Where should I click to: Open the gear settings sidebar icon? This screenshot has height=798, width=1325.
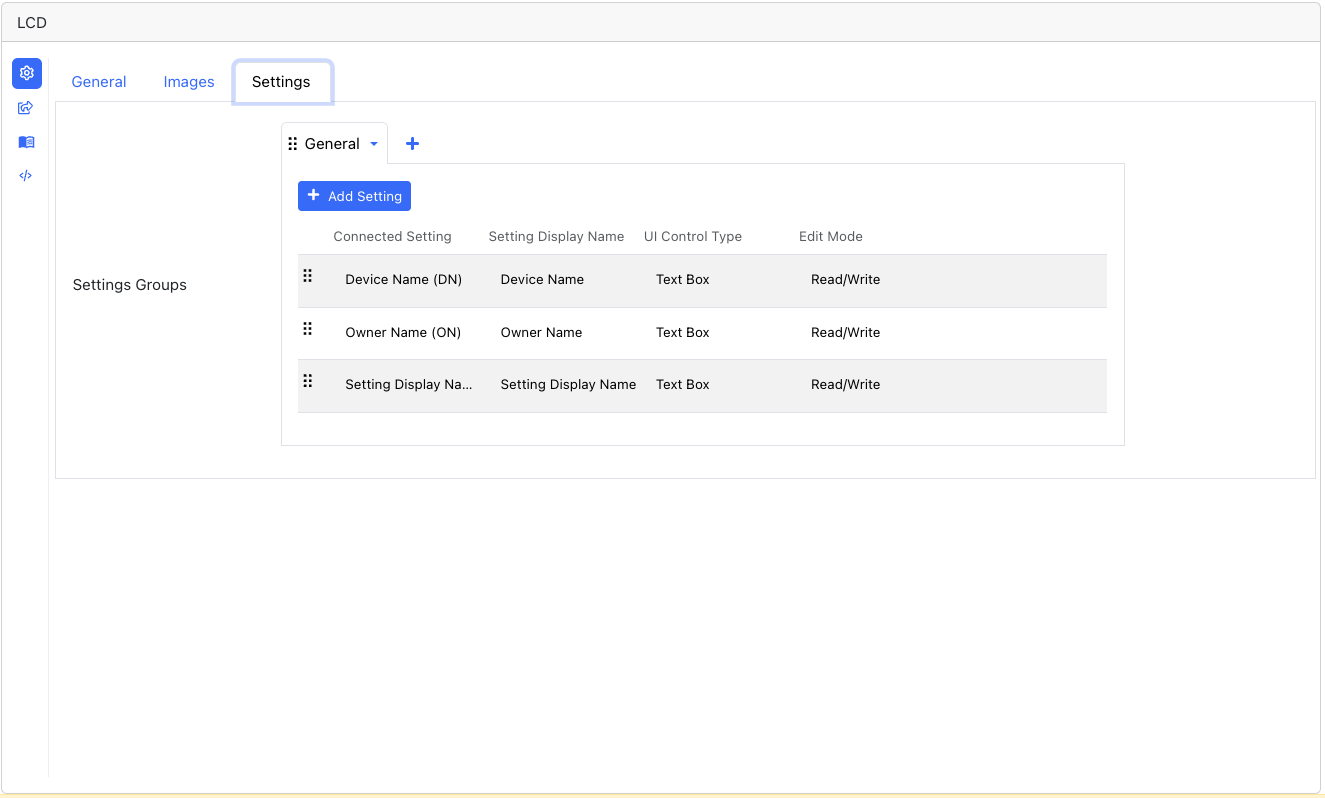[27, 73]
